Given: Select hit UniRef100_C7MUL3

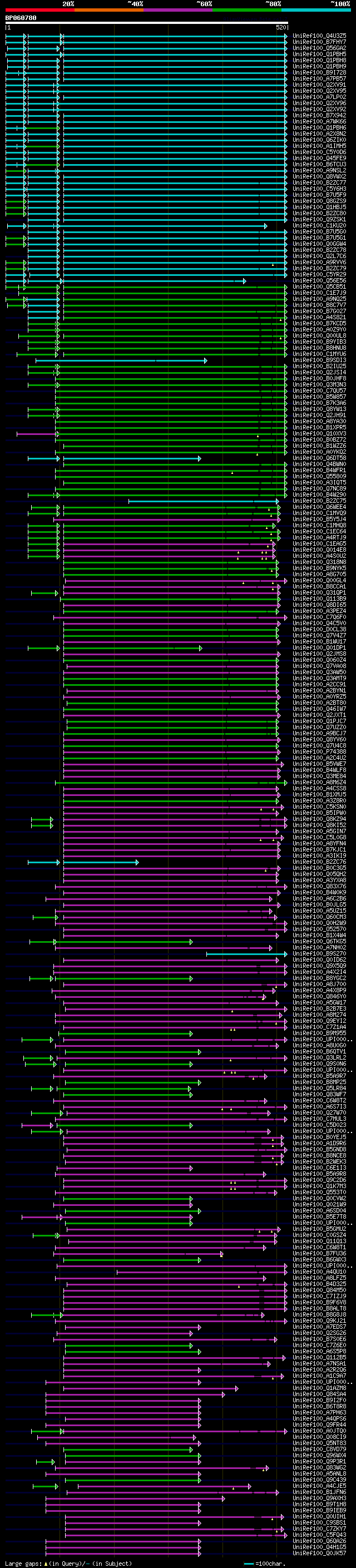Looking at the screenshot, I should tap(319, 1119).
